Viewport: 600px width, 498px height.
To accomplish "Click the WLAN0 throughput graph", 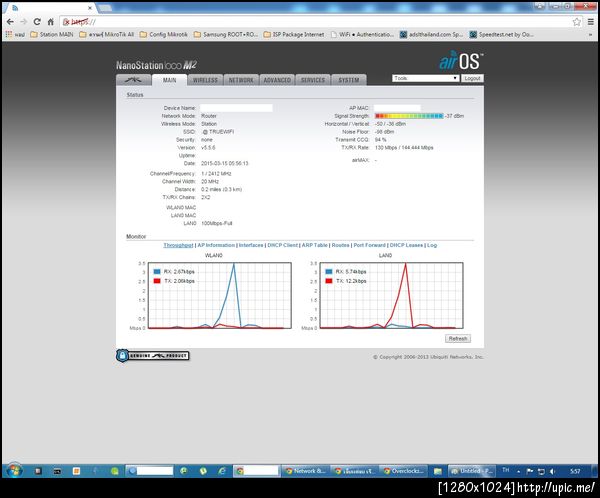I will coord(220,295).
